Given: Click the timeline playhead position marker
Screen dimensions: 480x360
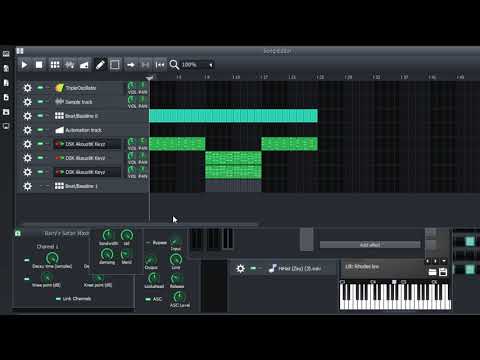Looking at the screenshot, I should (x=150, y=78).
